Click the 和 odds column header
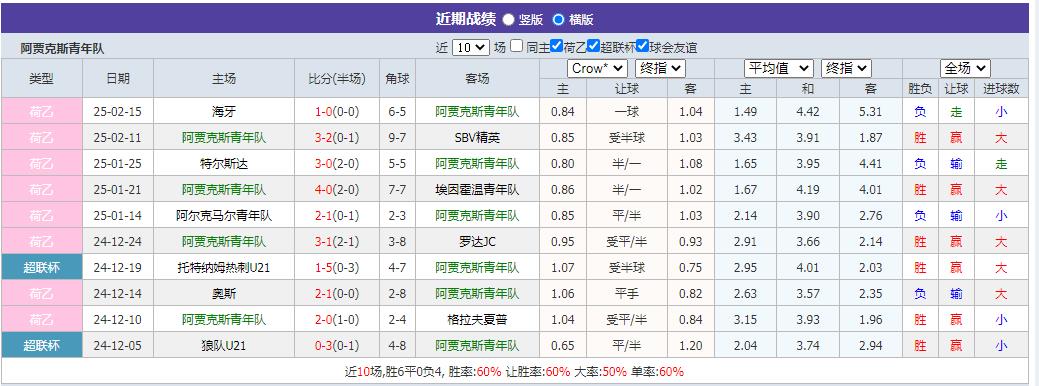Image resolution: width=1039 pixels, height=386 pixels. click(808, 89)
